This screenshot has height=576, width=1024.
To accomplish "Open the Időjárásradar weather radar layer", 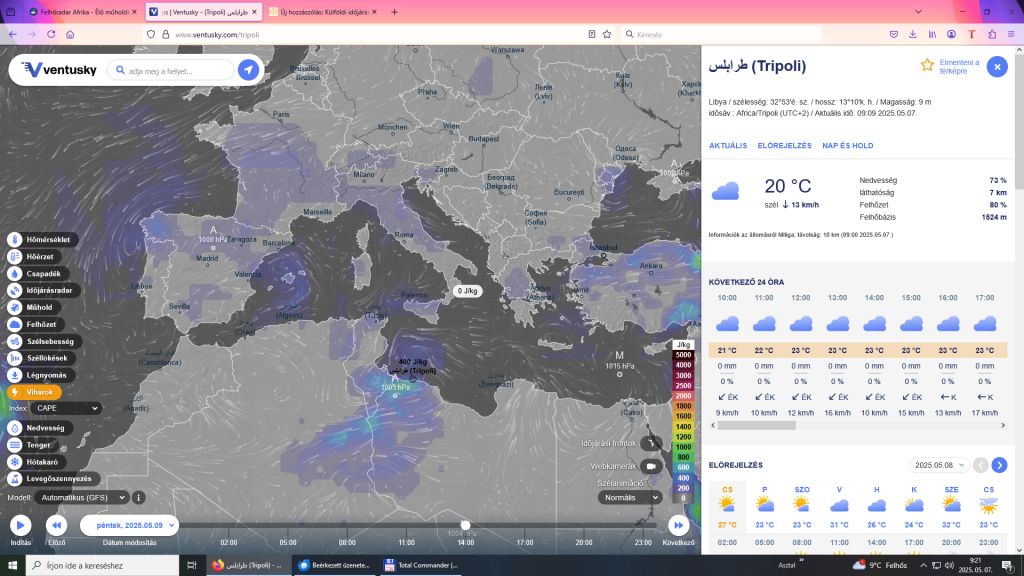I will (x=15, y=290).
